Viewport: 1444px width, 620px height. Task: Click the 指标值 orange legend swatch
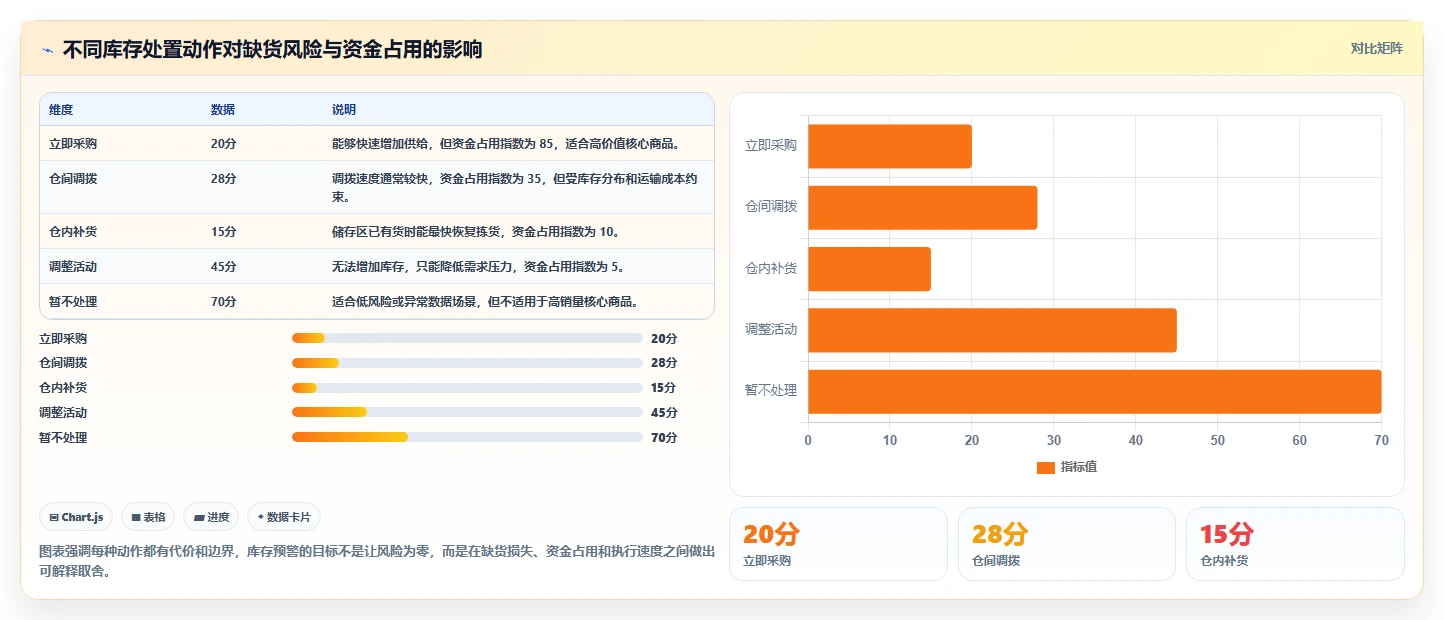point(1046,467)
